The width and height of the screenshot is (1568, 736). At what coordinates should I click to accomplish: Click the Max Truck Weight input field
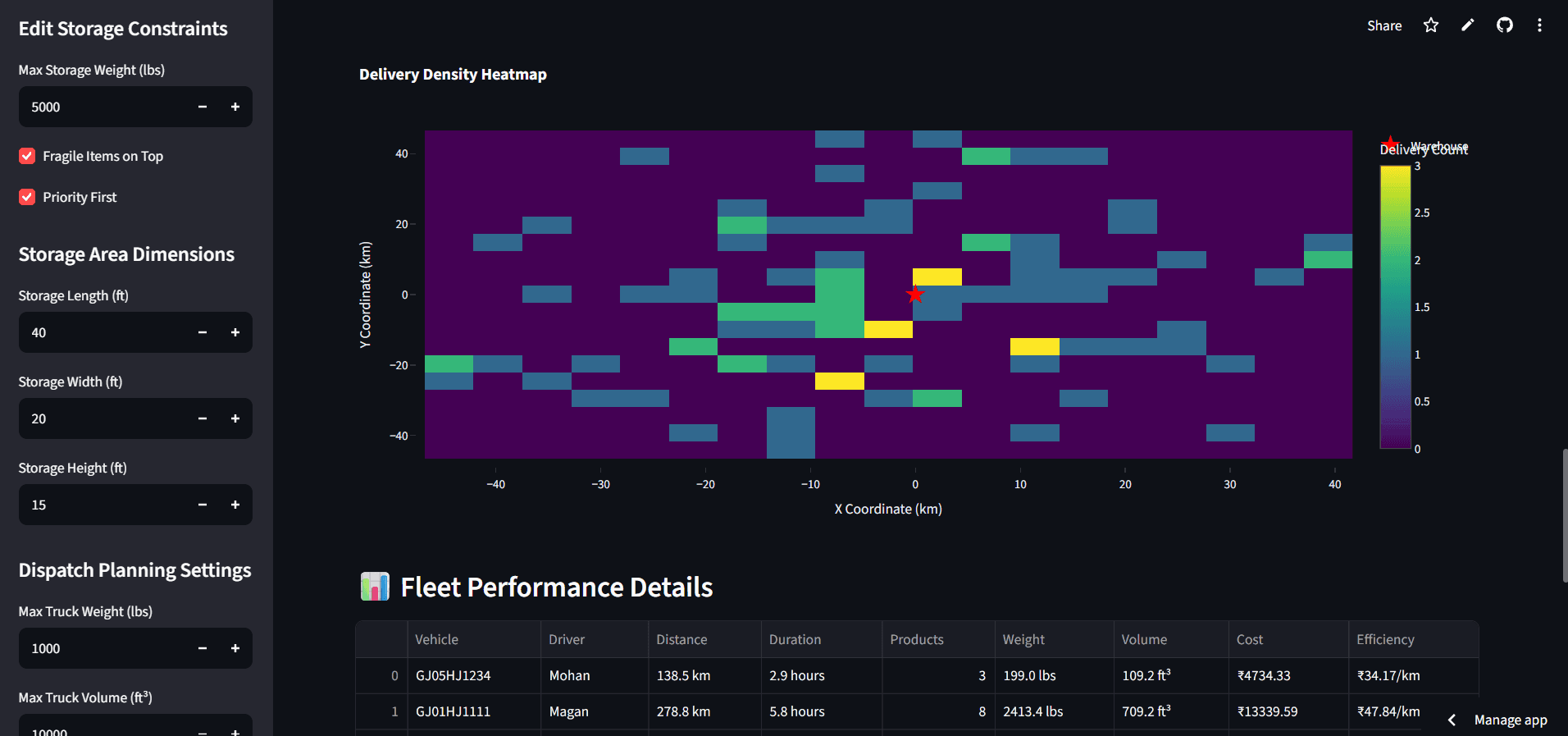[103, 648]
